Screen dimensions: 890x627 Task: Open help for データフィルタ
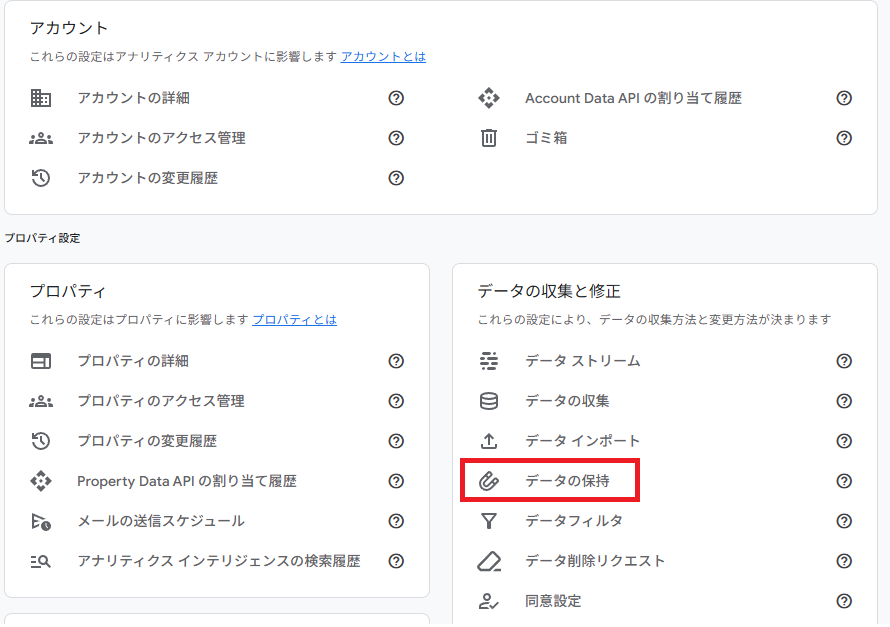tap(844, 521)
